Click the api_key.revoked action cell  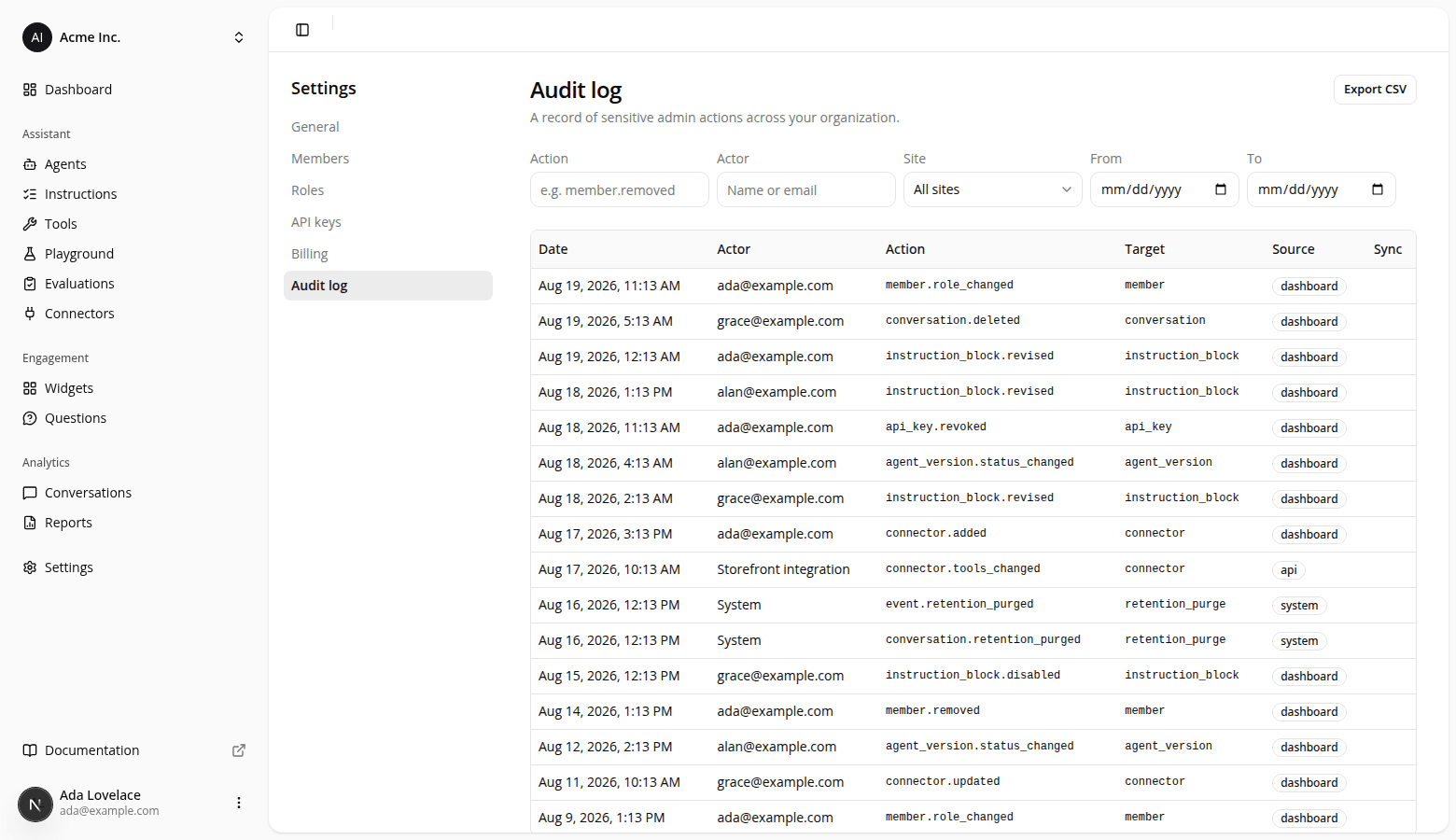pos(936,427)
